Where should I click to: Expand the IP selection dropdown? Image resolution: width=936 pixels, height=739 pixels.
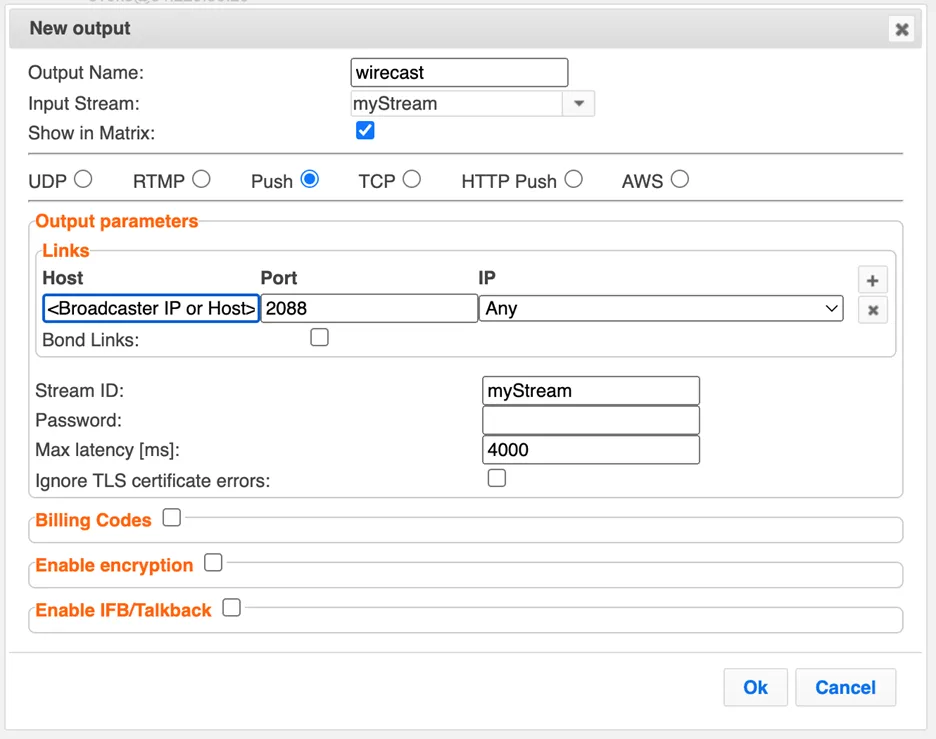[x=661, y=309]
